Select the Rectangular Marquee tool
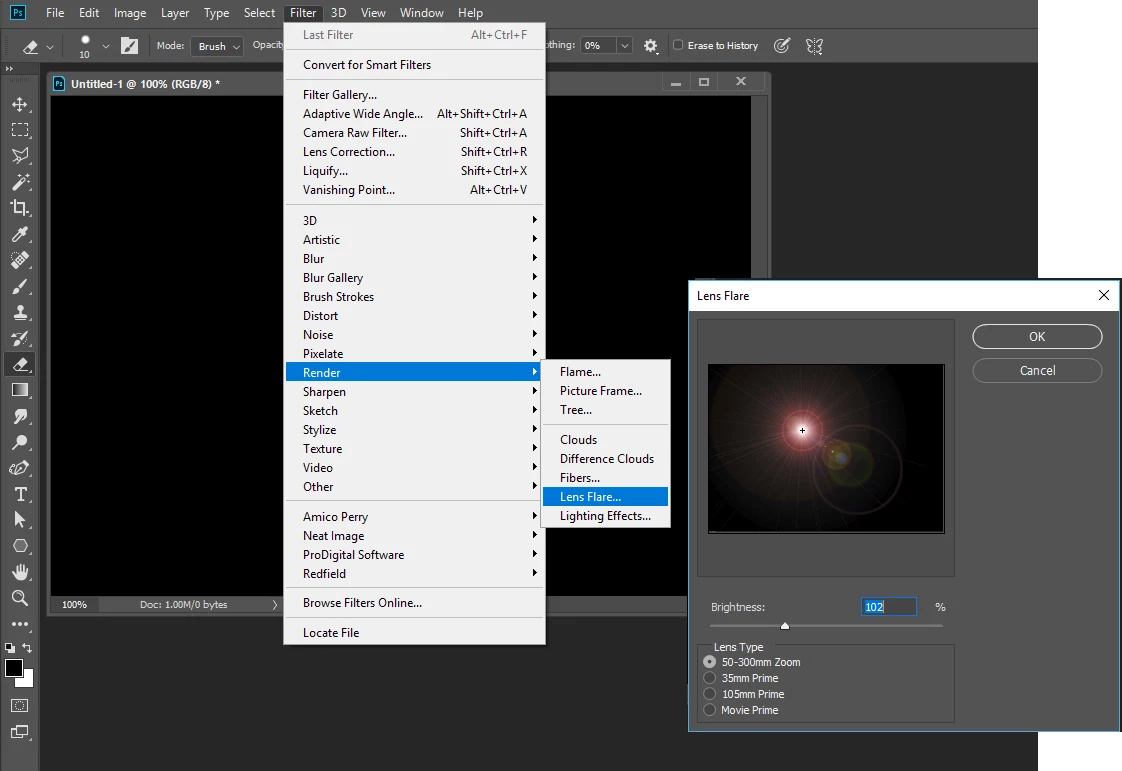 click(x=20, y=130)
